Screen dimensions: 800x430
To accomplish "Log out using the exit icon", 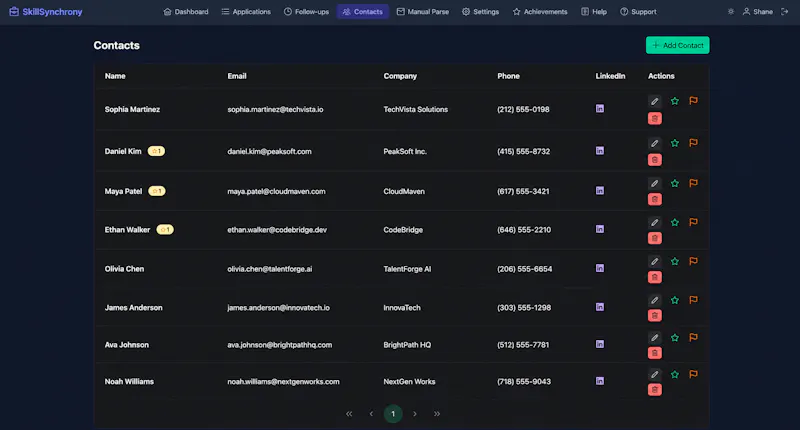I will (785, 11).
